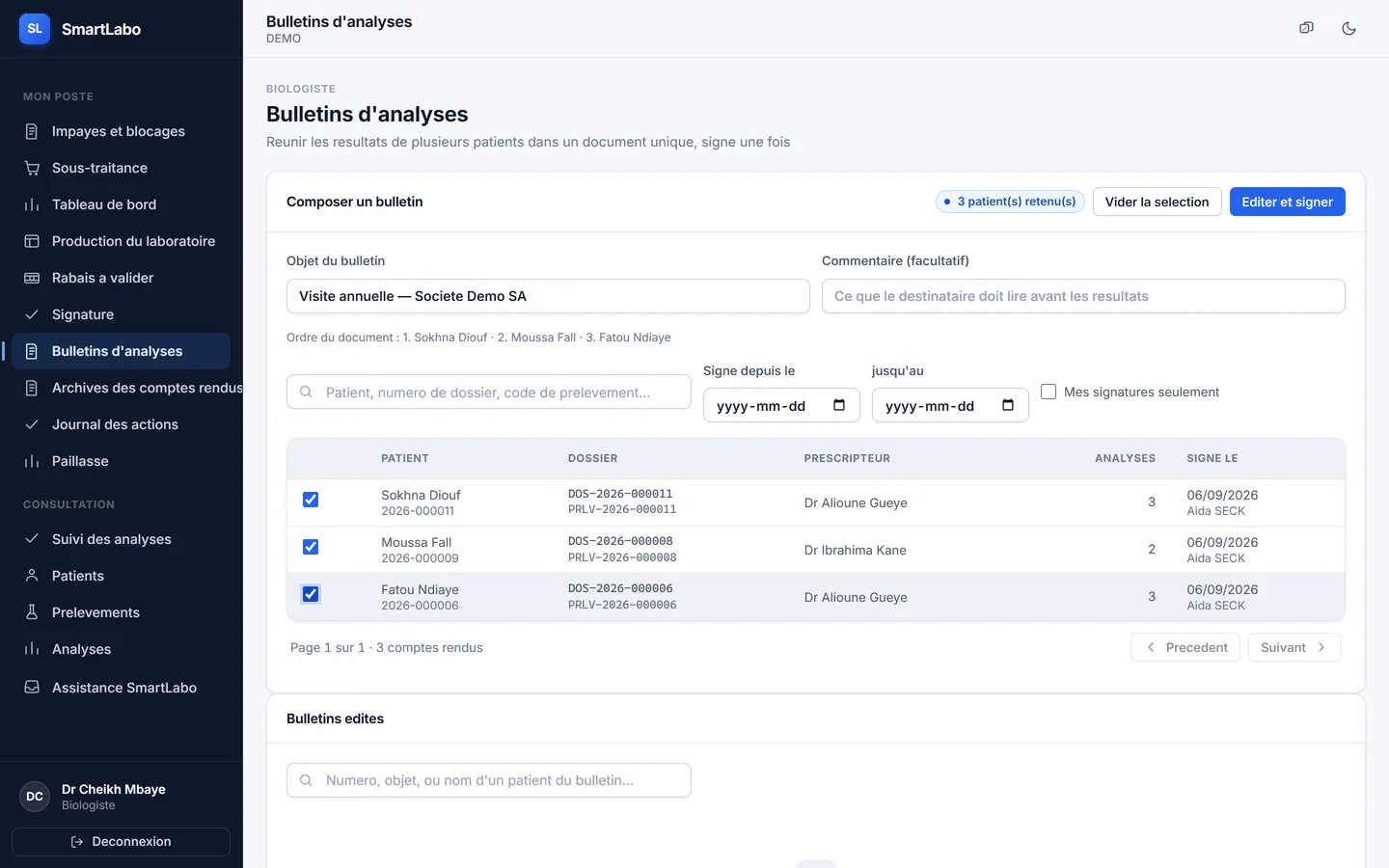
Task: Click the Commentaire (facultatif) input field
Action: click(1083, 296)
